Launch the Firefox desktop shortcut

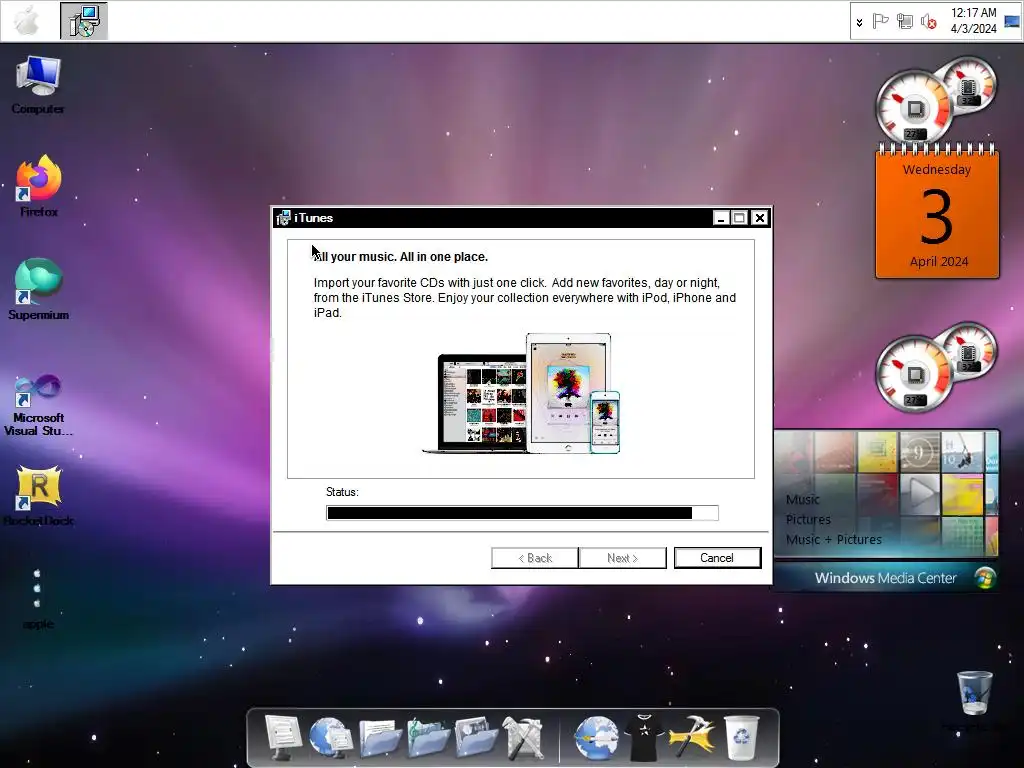39,185
